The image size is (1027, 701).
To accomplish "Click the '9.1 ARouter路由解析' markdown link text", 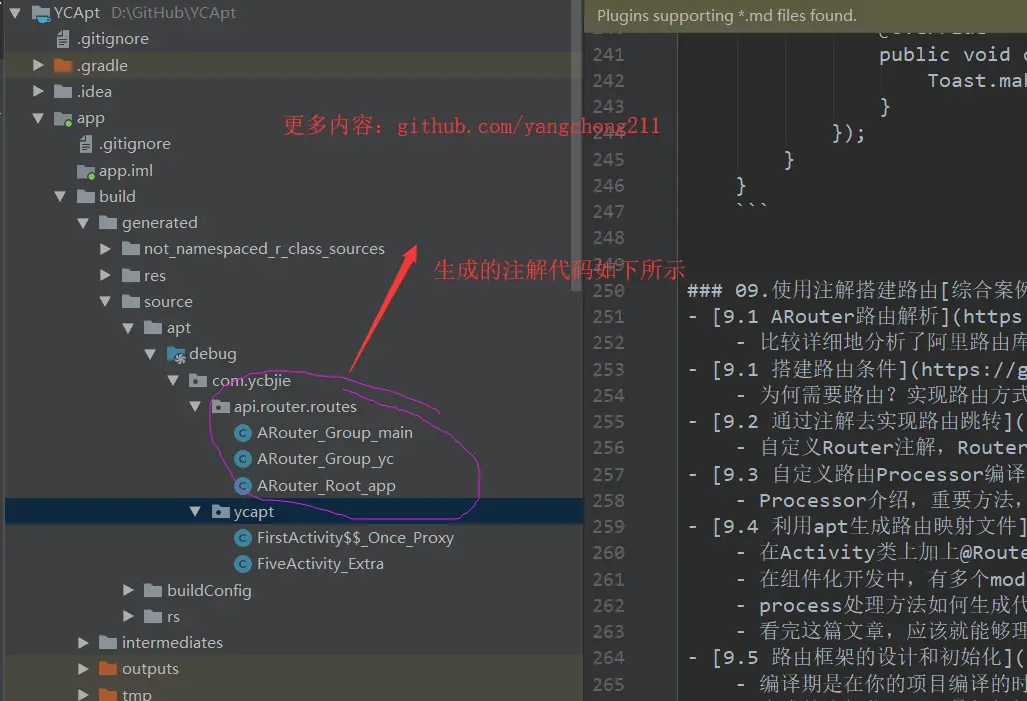I will coord(832,317).
